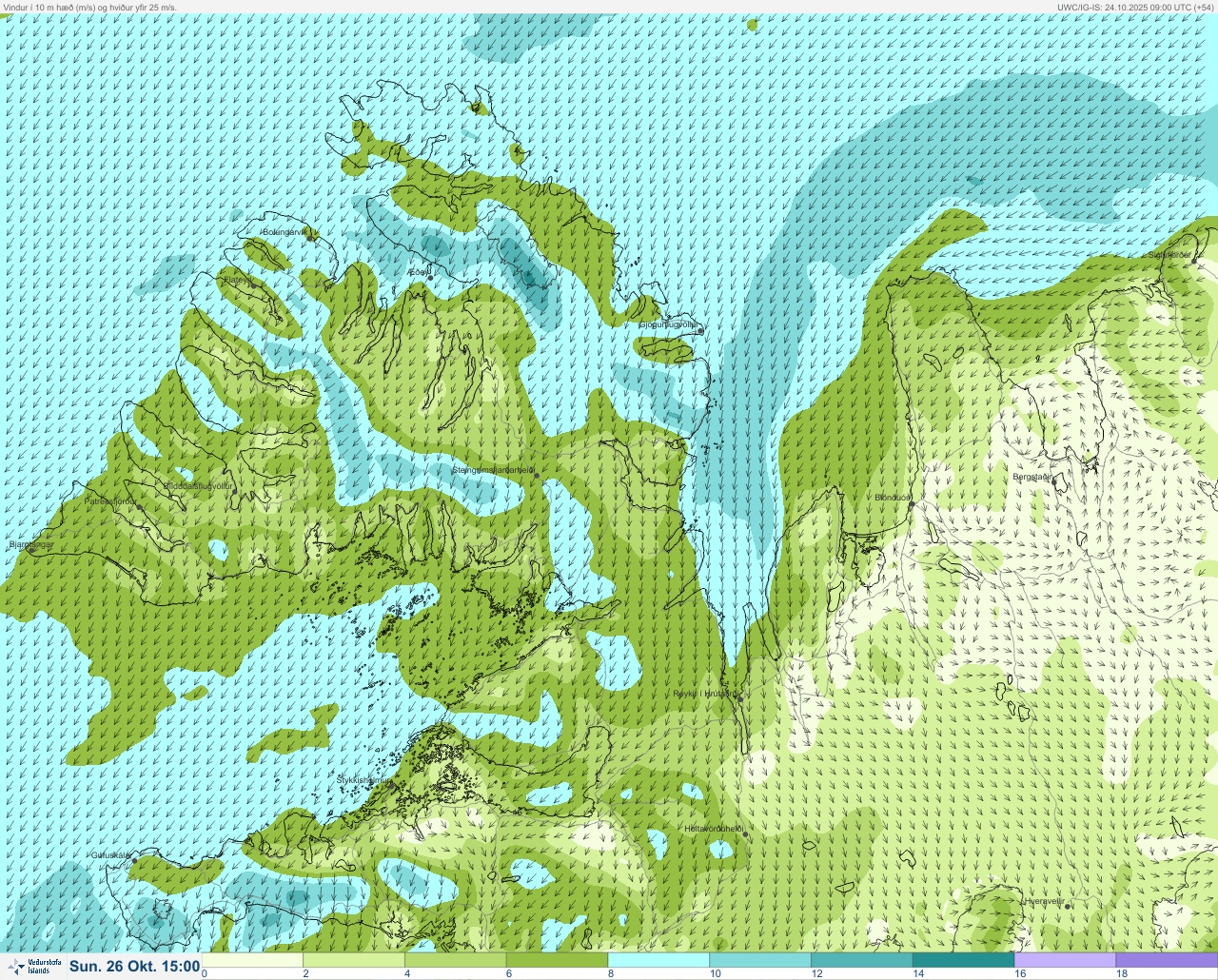Select the Patreksfjörður station marker

click(140, 506)
